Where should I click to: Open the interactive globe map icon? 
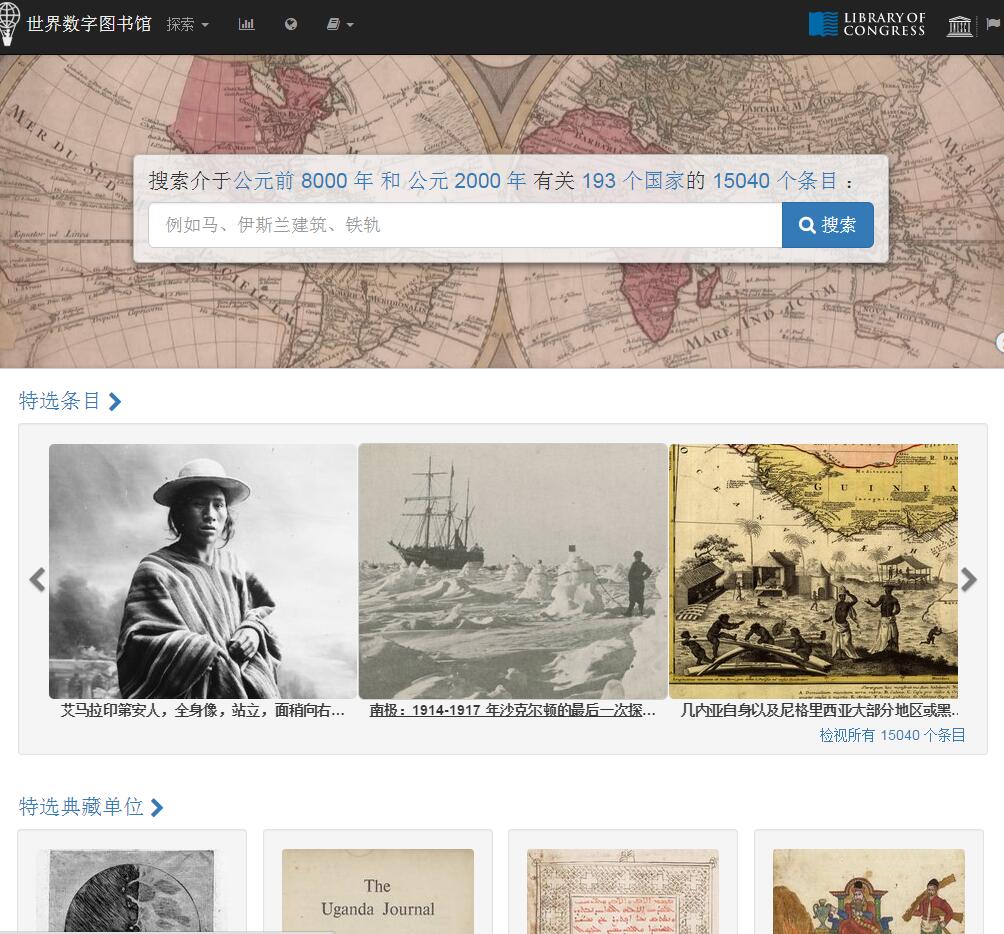pyautogui.click(x=291, y=24)
